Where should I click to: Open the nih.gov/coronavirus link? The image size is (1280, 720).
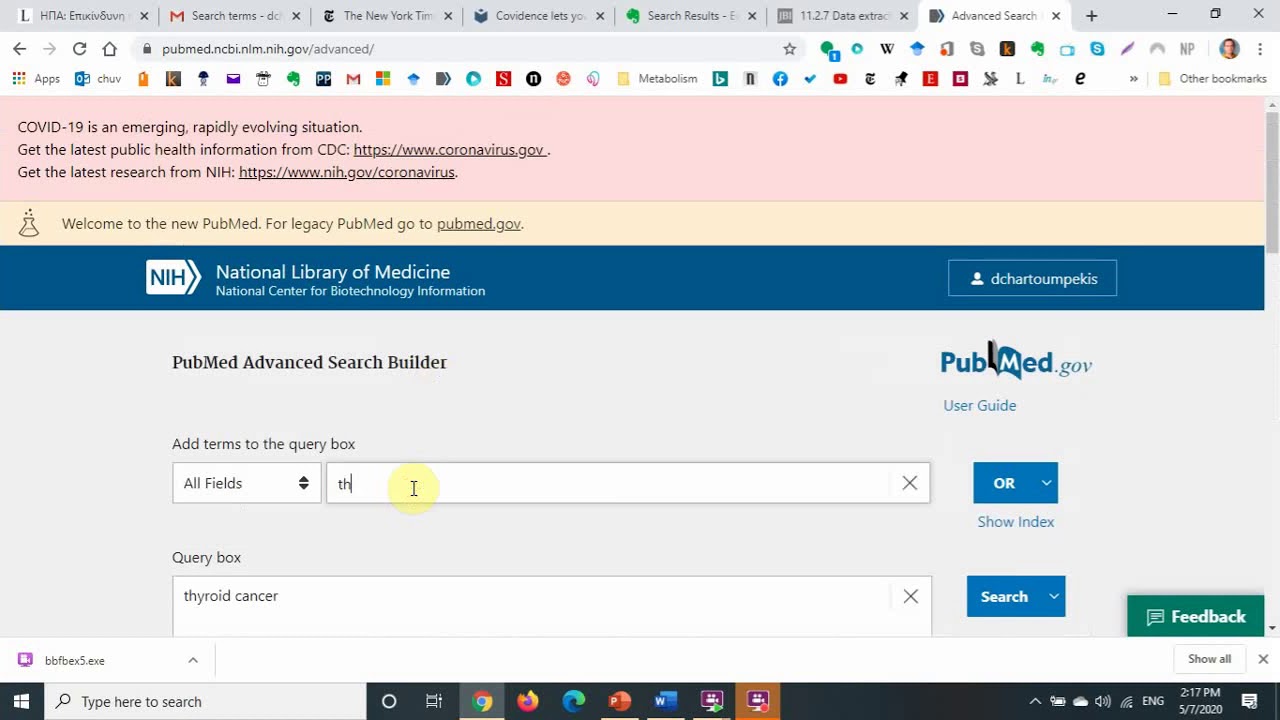[347, 172]
